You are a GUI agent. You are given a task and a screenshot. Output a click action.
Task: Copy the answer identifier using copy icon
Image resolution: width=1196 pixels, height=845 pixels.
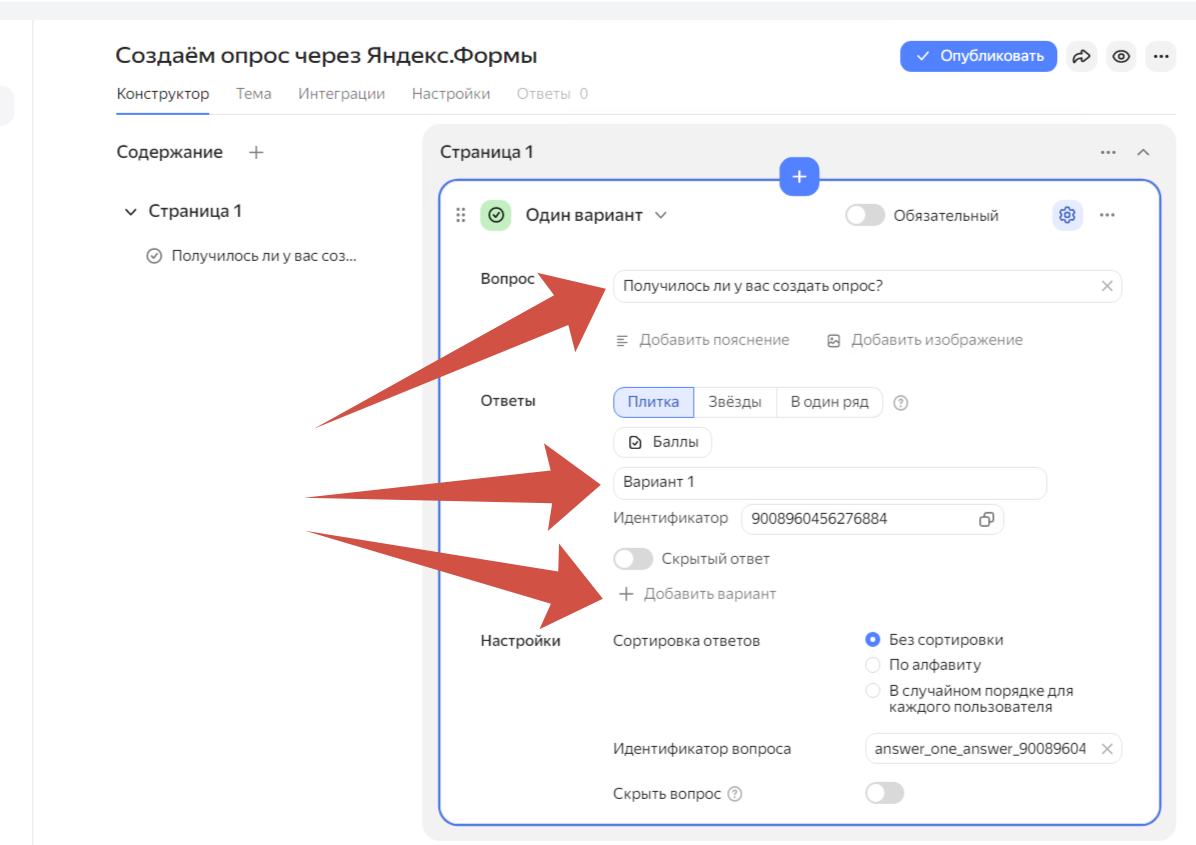point(986,519)
